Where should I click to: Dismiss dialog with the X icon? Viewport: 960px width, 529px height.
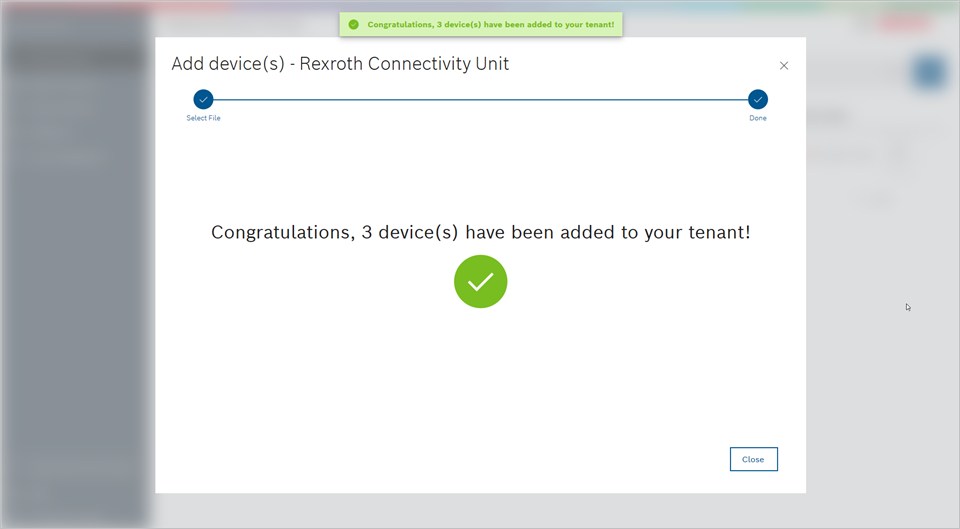point(784,66)
